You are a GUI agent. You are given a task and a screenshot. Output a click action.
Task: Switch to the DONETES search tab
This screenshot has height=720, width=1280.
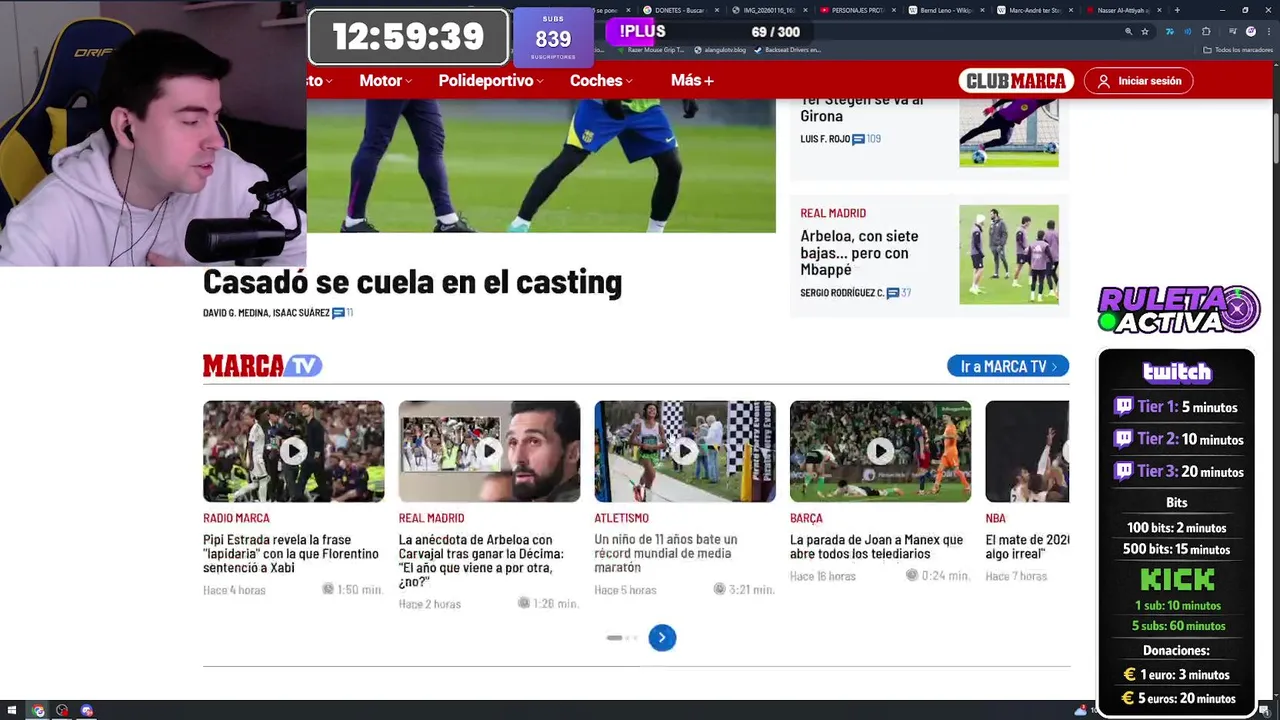[x=680, y=10]
